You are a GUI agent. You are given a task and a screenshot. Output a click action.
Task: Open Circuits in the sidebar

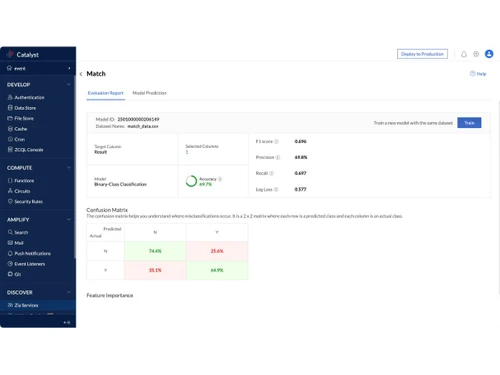(x=19, y=191)
